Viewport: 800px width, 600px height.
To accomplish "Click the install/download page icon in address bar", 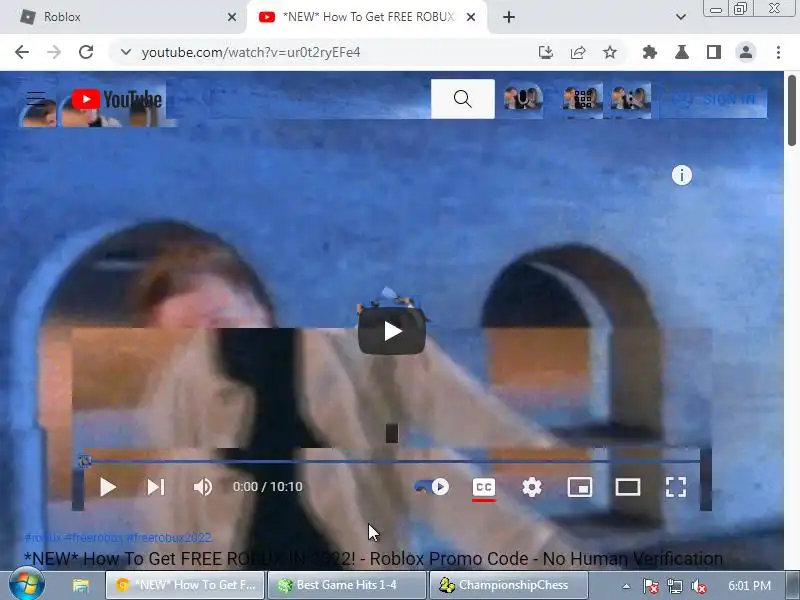I will pyautogui.click(x=546, y=52).
